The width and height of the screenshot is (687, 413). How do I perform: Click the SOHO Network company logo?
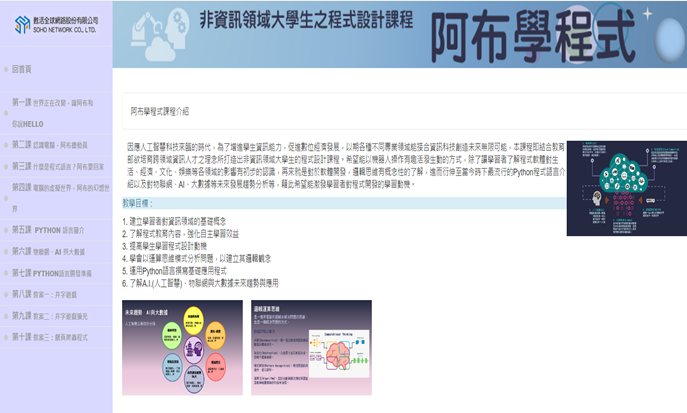click(55, 24)
